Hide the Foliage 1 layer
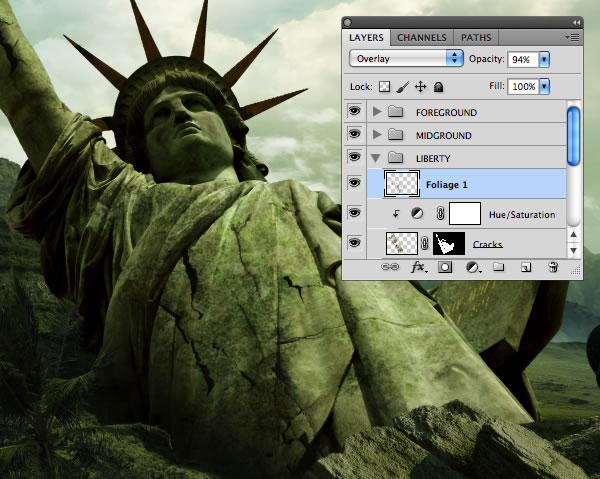Screen dimensions: 600x479 tap(354, 183)
